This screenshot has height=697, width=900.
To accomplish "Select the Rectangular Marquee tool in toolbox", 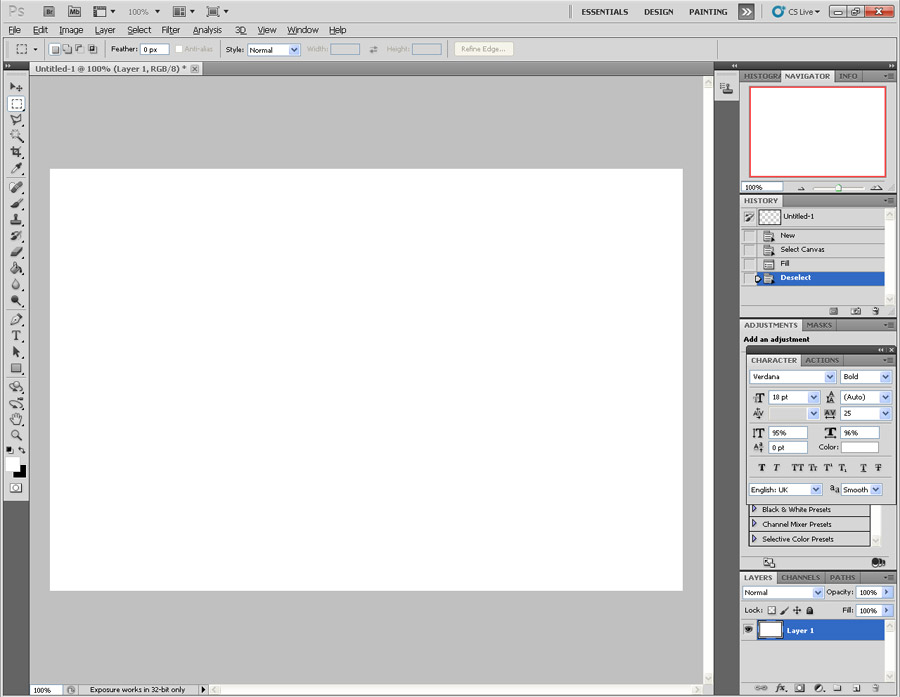I will (16, 104).
